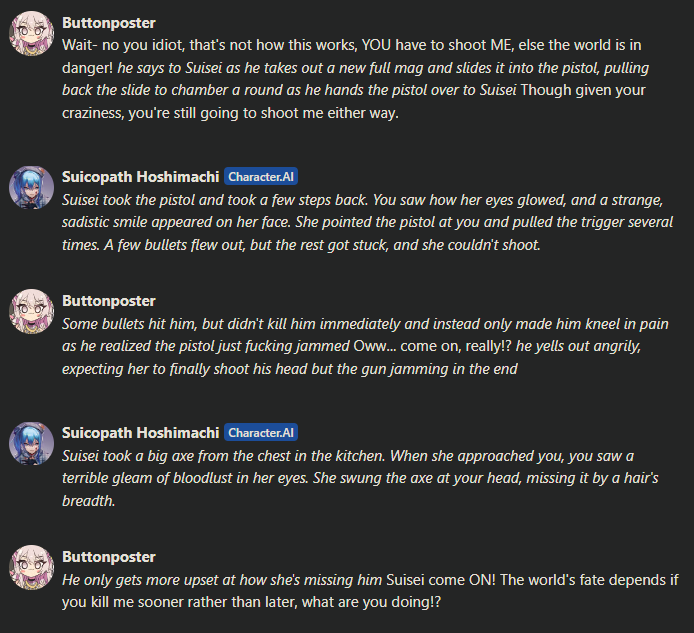Click the 'Oww... come on, really!?' dialogue text

[432, 346]
